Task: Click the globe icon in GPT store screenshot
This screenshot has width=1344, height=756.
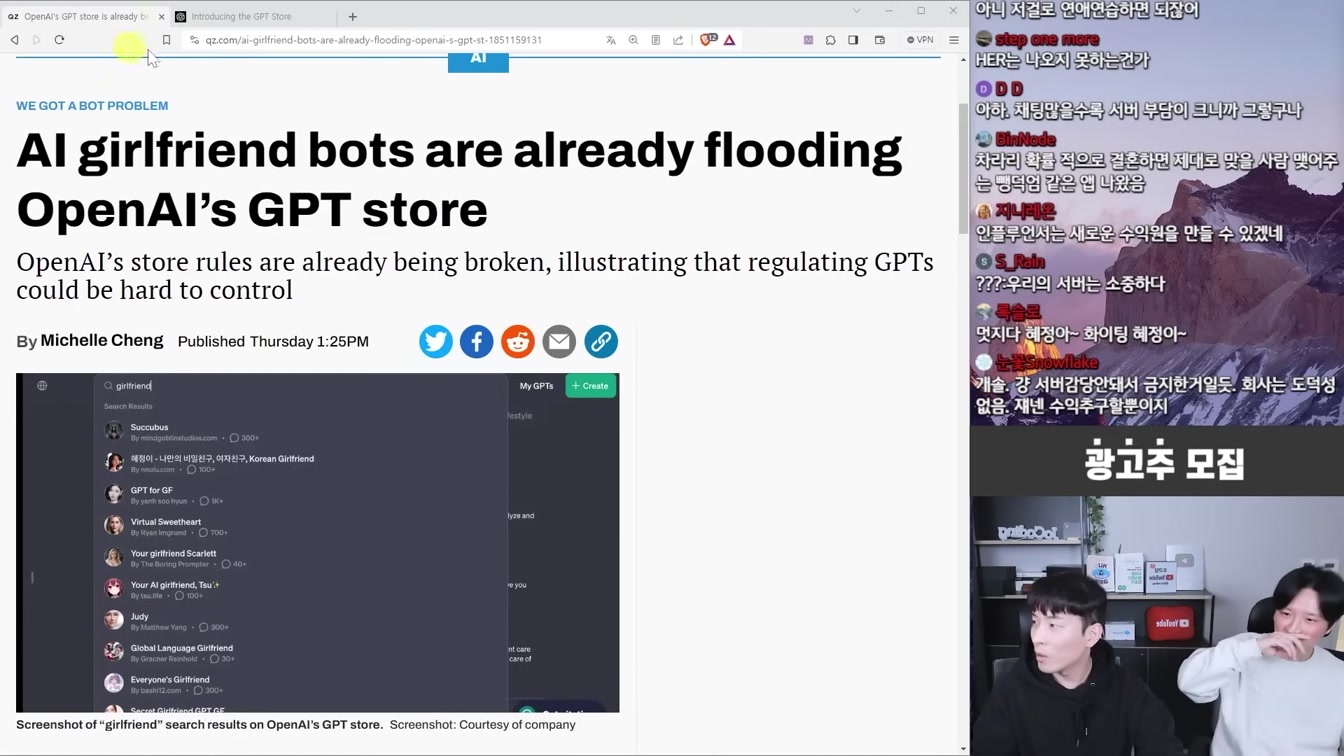Action: (x=42, y=386)
